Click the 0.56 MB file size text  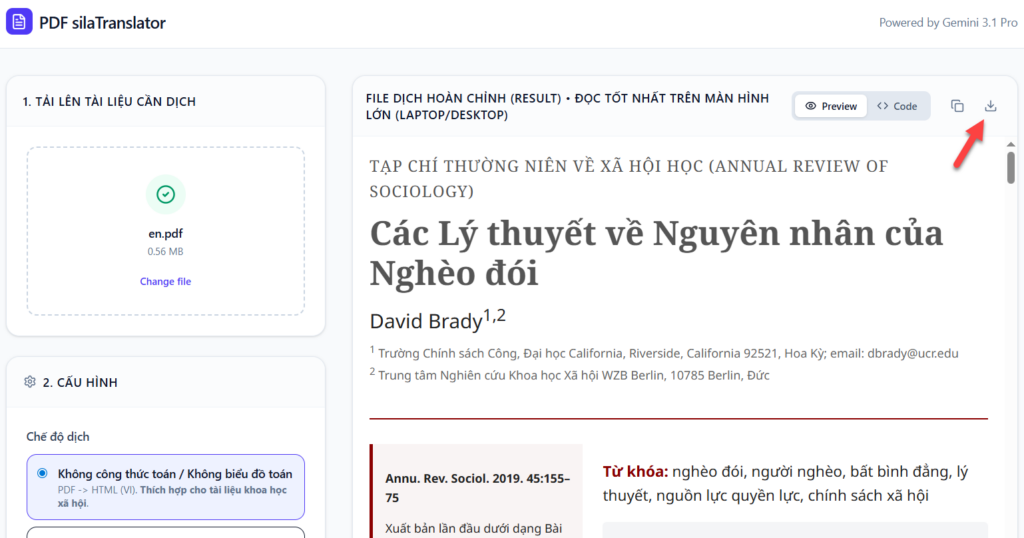click(165, 251)
